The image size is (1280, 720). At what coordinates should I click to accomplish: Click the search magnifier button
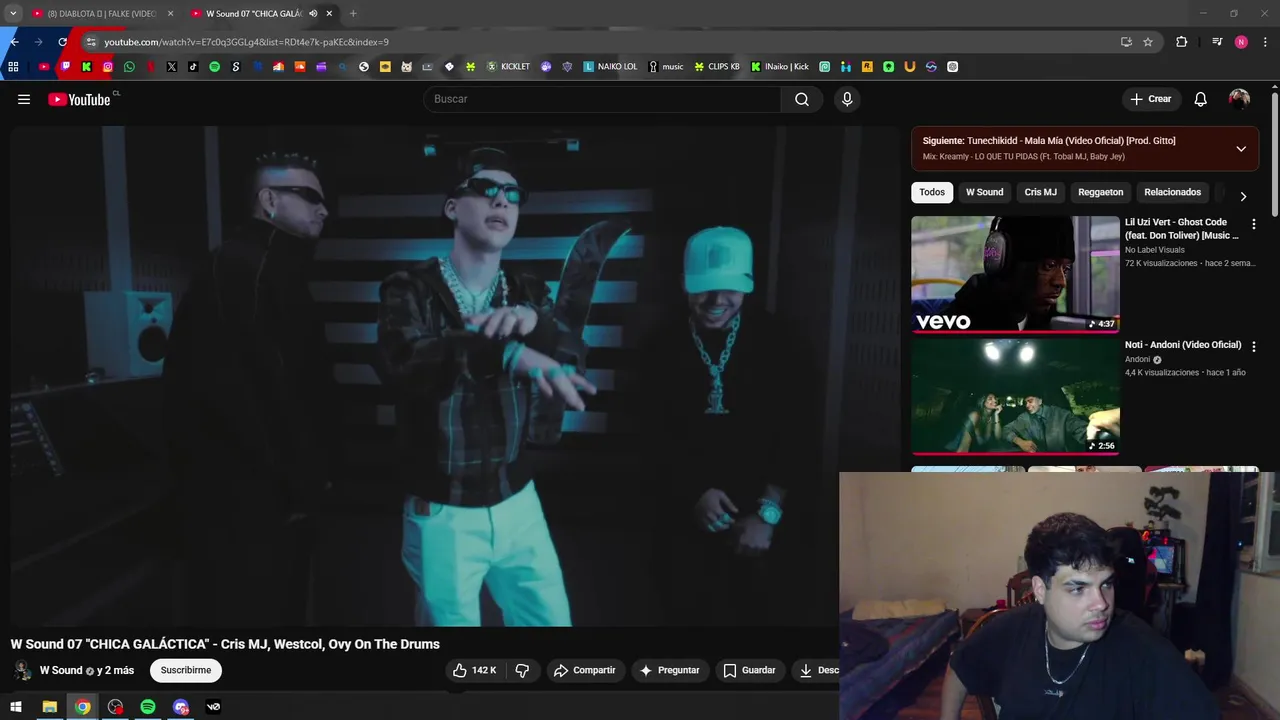(x=802, y=99)
